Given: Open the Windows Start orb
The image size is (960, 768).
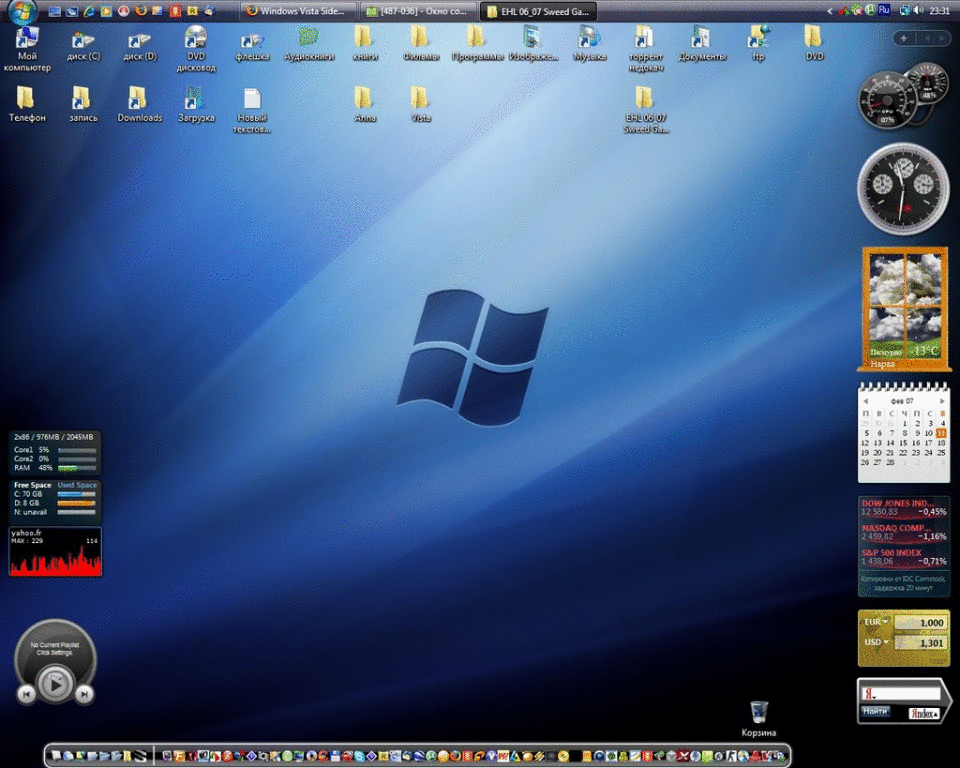Looking at the screenshot, I should click(x=23, y=10).
